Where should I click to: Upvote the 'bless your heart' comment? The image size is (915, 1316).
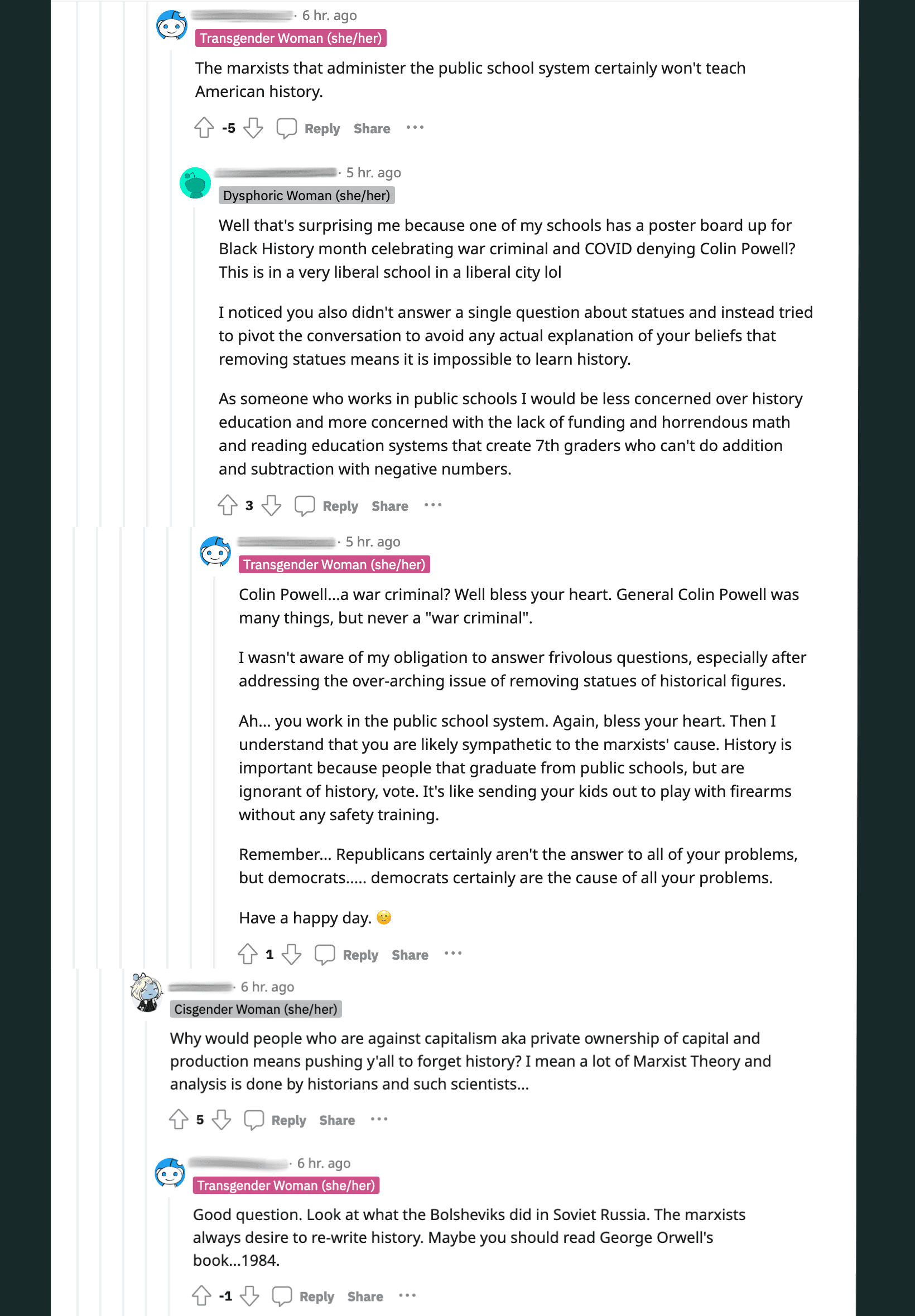pos(248,955)
